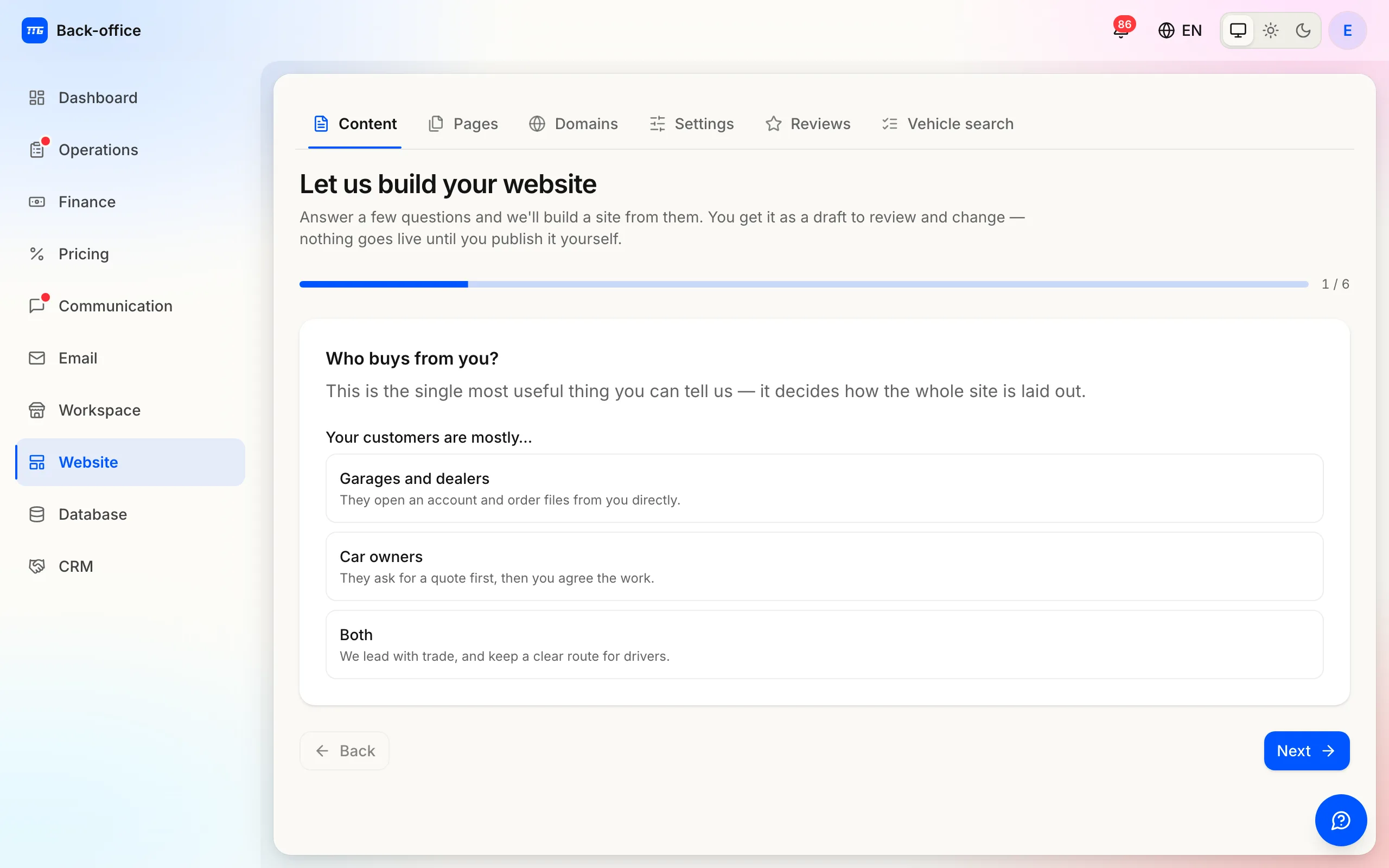
Task: Click the Settings tab sliders icon
Action: point(657,124)
